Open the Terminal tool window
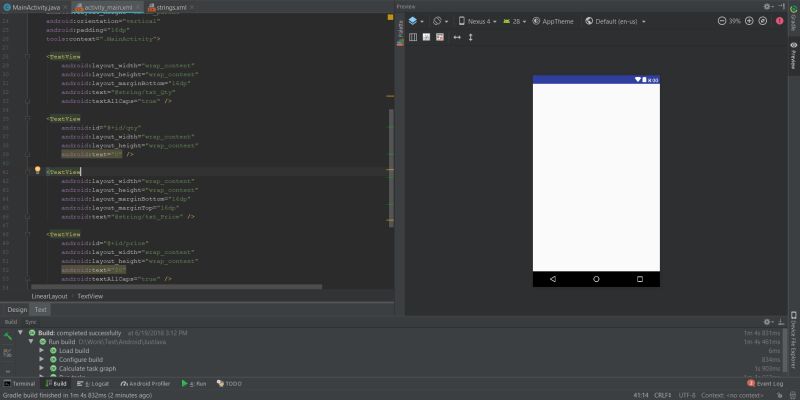Image resolution: width=800 pixels, height=400 pixels. pyautogui.click(x=19, y=384)
